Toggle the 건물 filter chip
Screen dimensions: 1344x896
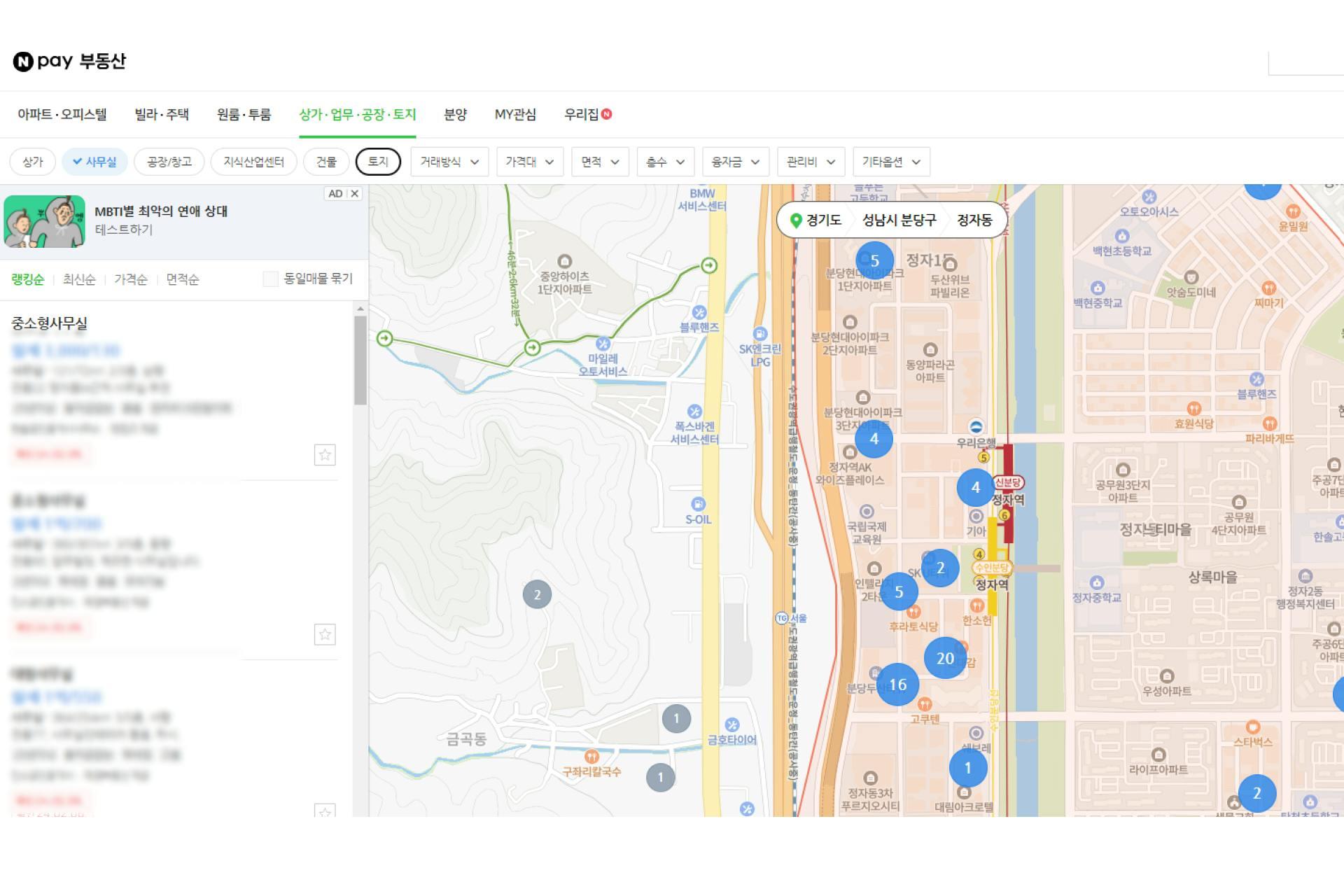coord(326,162)
